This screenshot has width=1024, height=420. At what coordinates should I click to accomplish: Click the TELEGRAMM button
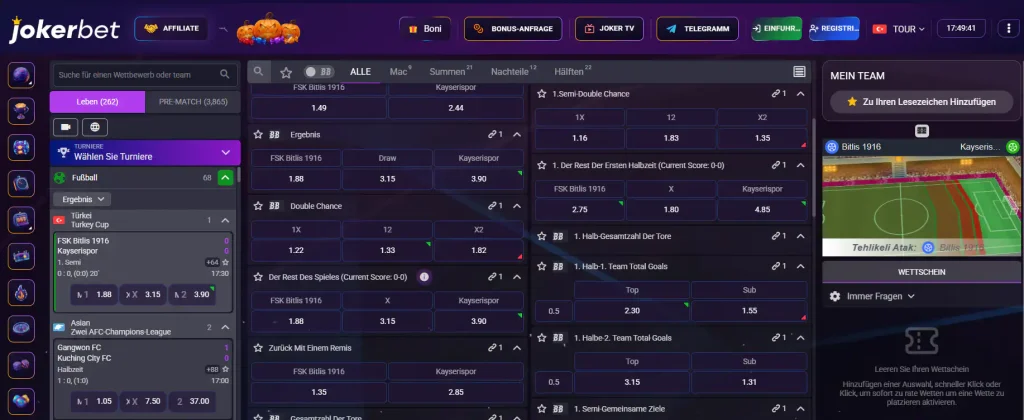pyautogui.click(x=697, y=29)
